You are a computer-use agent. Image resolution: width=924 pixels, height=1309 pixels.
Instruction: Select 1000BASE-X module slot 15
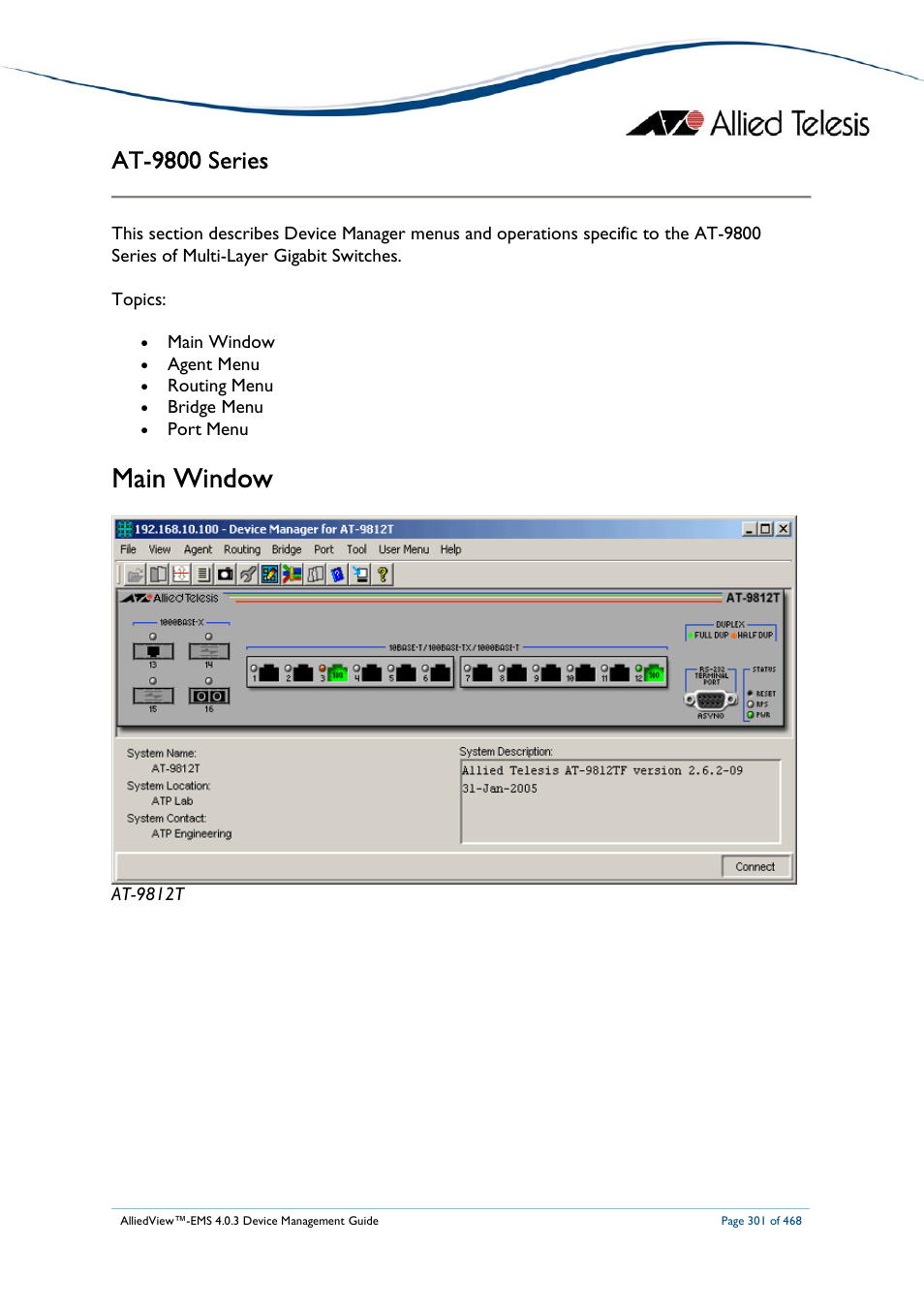(153, 696)
